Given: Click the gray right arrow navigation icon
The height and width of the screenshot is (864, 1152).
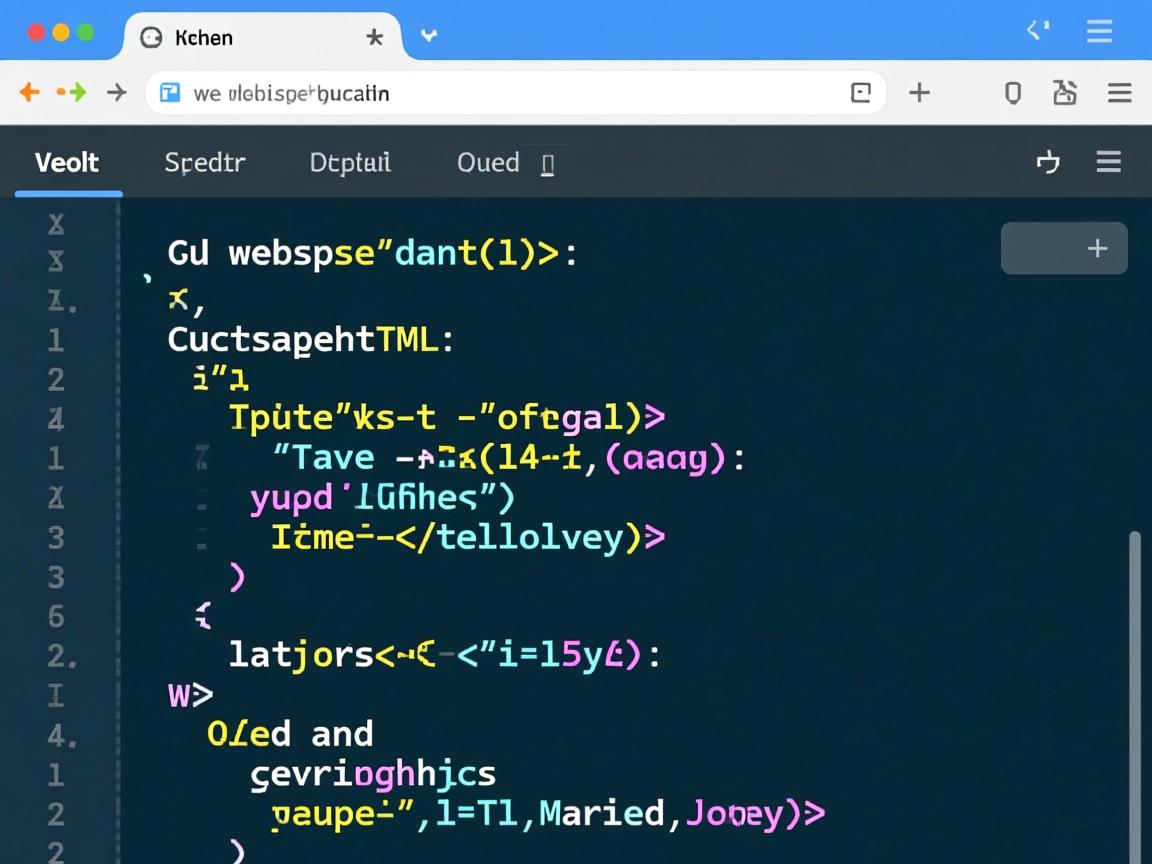Looking at the screenshot, I should pyautogui.click(x=117, y=93).
